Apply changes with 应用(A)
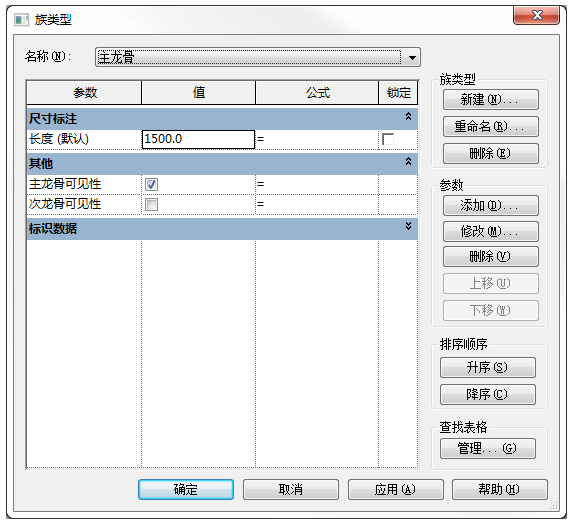The height and width of the screenshot is (528, 577). 396,489
